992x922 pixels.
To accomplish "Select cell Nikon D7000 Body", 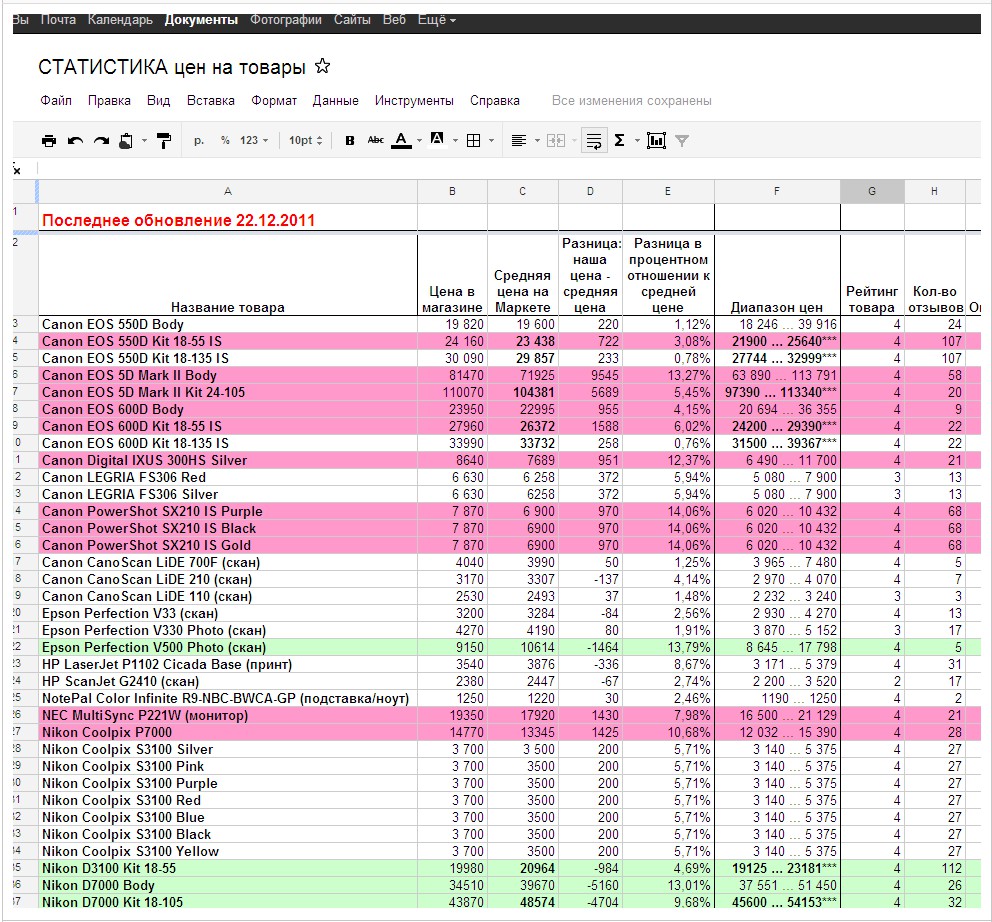I will point(228,885).
